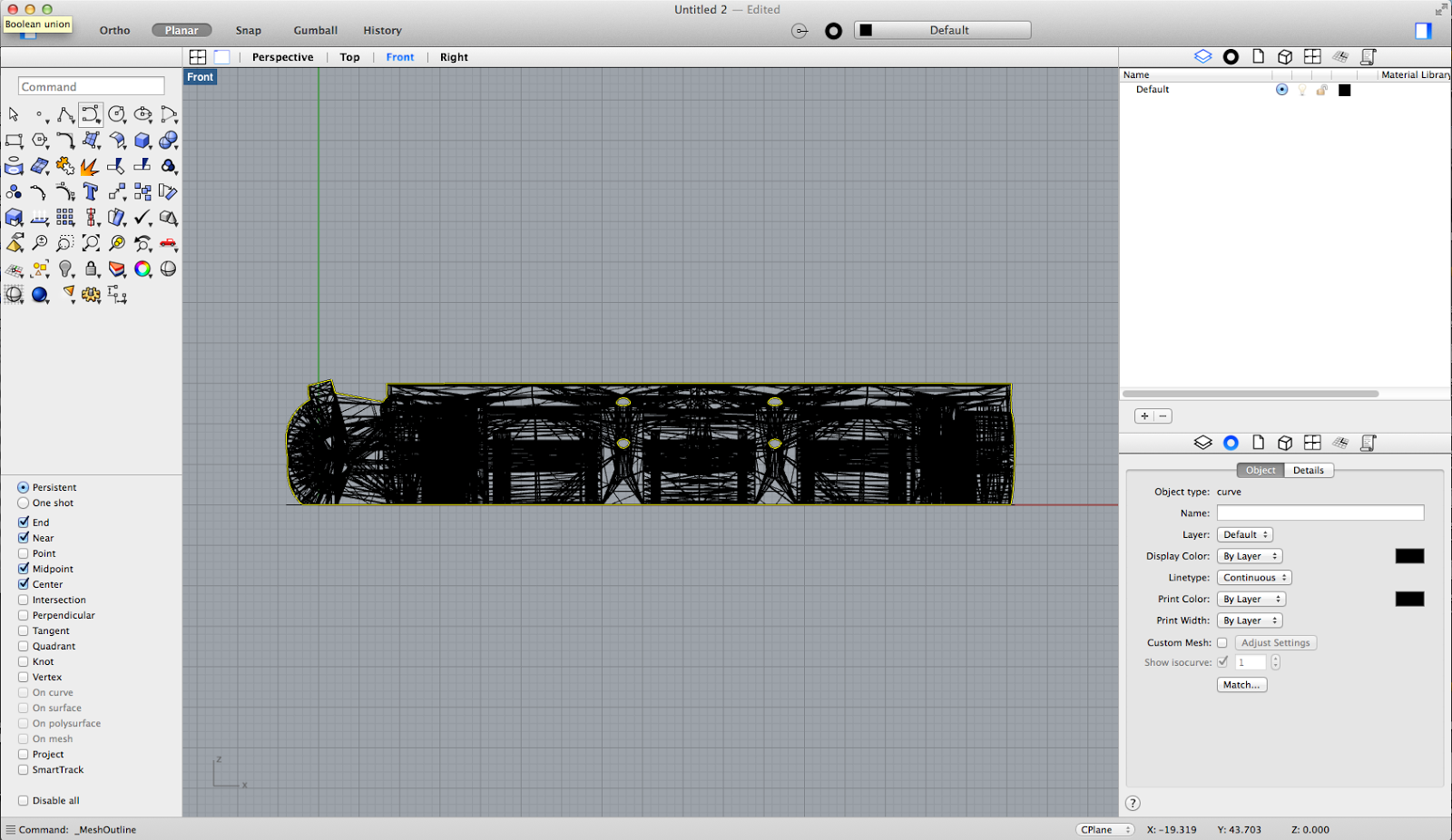1452x840 pixels.
Task: Click the layer panel horizontal scrollbar
Action: point(1251,394)
